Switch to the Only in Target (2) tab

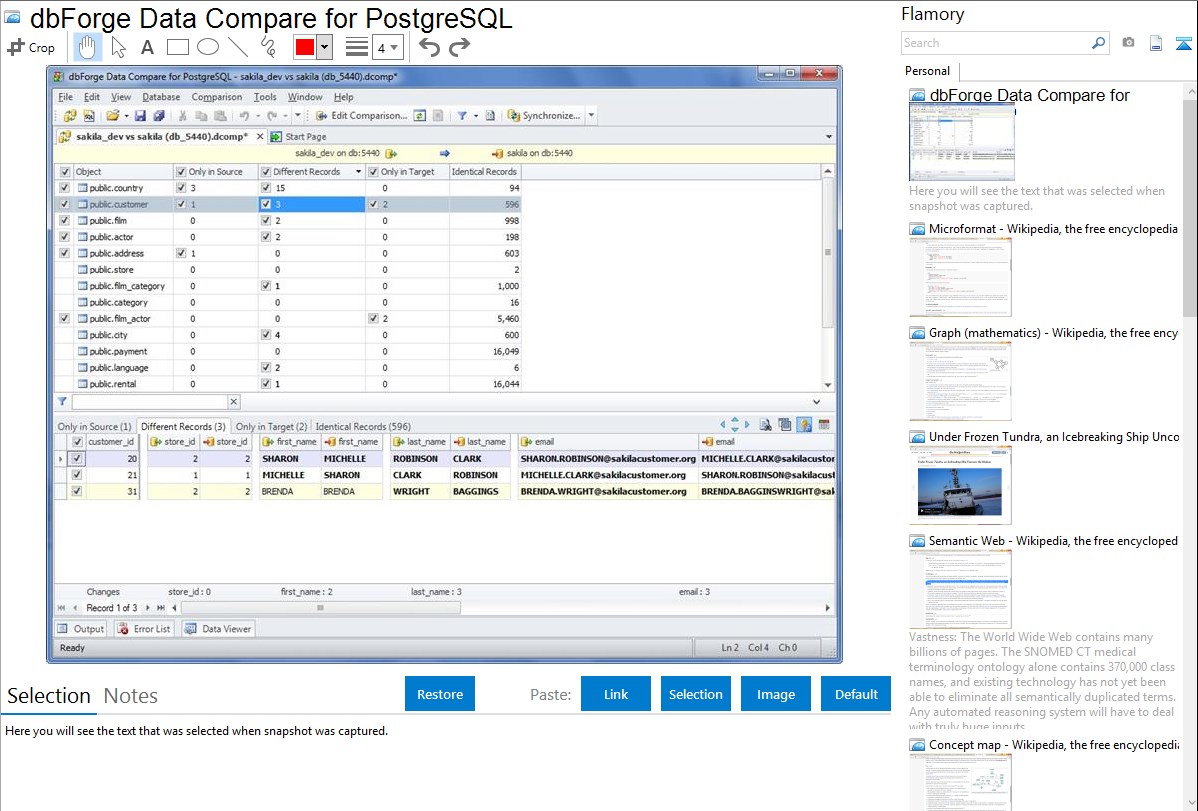tap(271, 427)
